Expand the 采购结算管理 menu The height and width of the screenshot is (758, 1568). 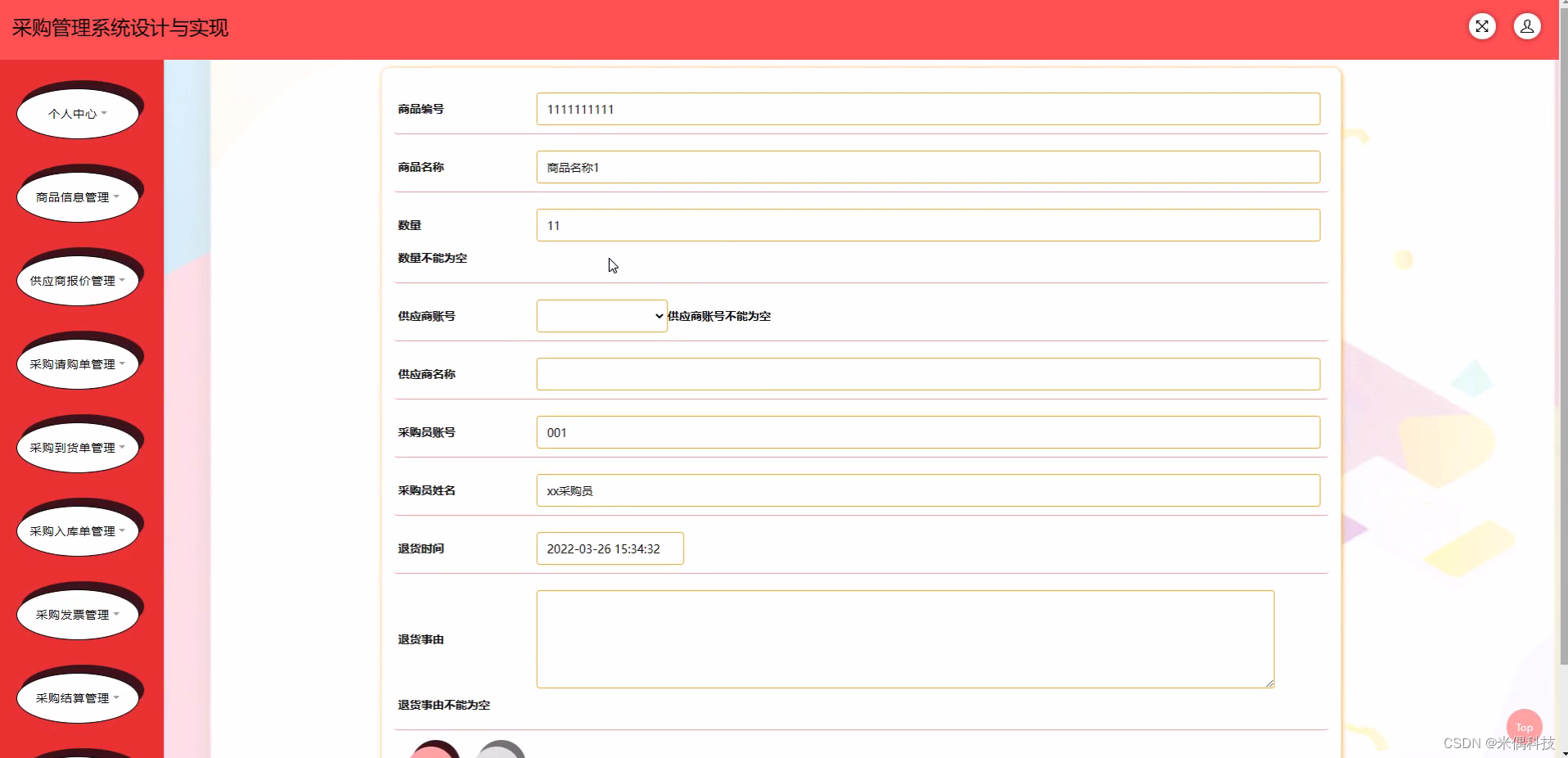pyautogui.click(x=78, y=698)
